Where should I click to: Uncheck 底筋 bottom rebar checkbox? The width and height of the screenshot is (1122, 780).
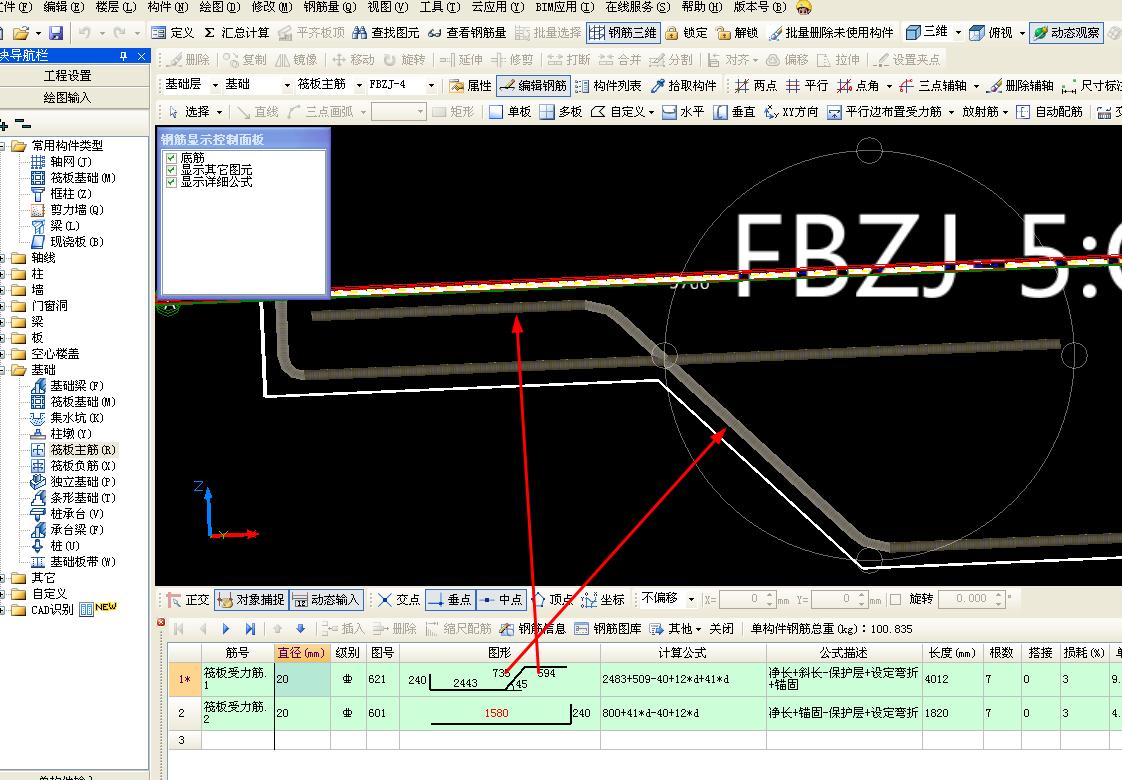pos(171,157)
